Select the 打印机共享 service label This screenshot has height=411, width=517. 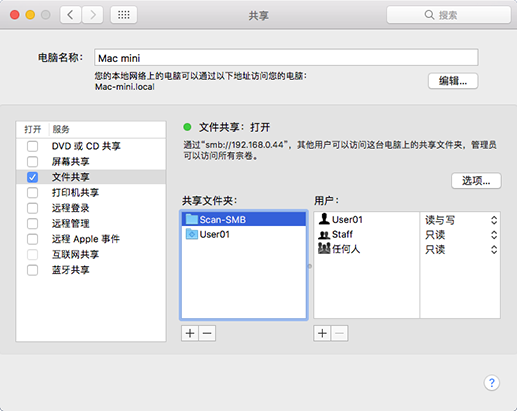75,192
